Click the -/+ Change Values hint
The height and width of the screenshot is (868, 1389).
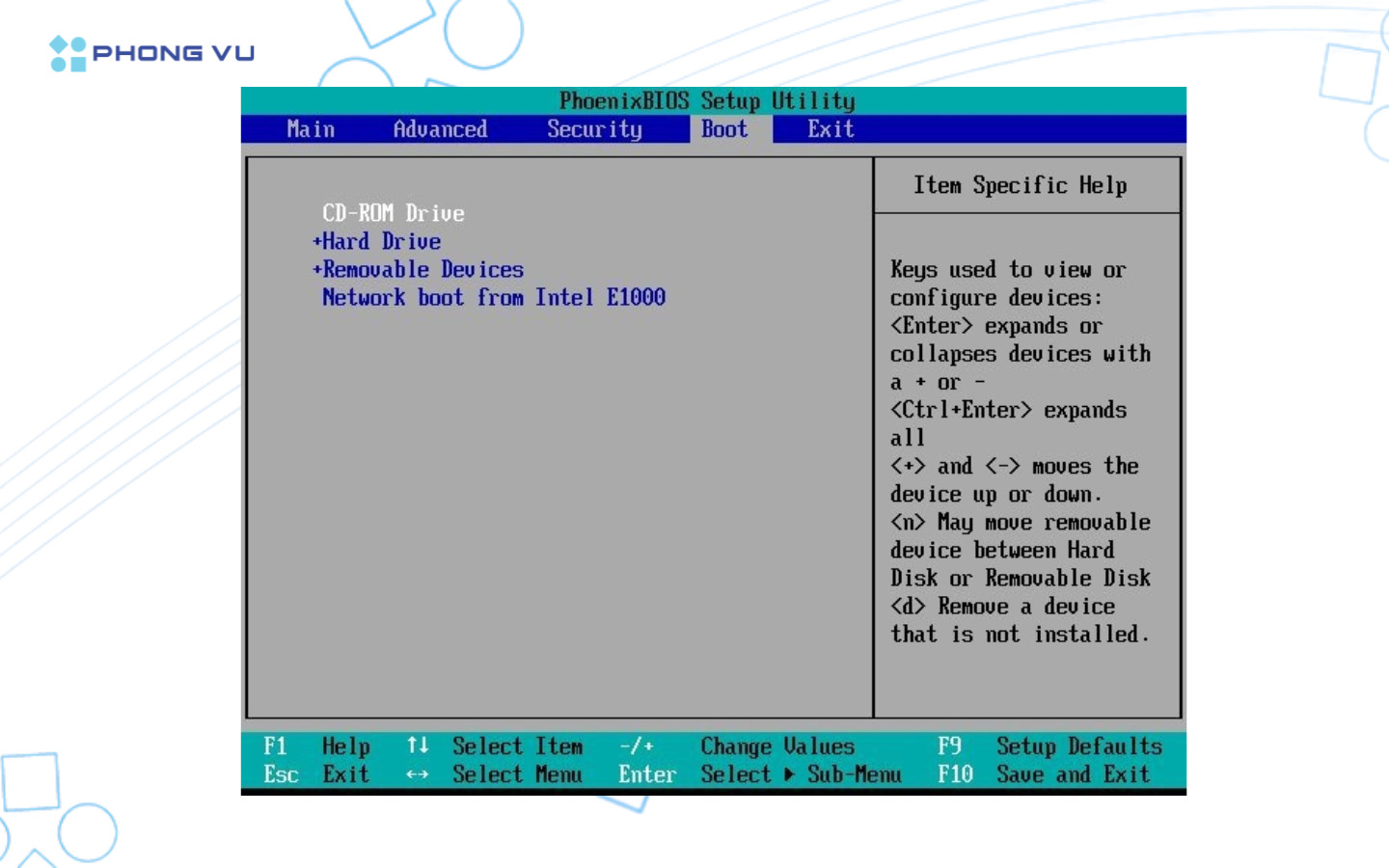point(737,746)
